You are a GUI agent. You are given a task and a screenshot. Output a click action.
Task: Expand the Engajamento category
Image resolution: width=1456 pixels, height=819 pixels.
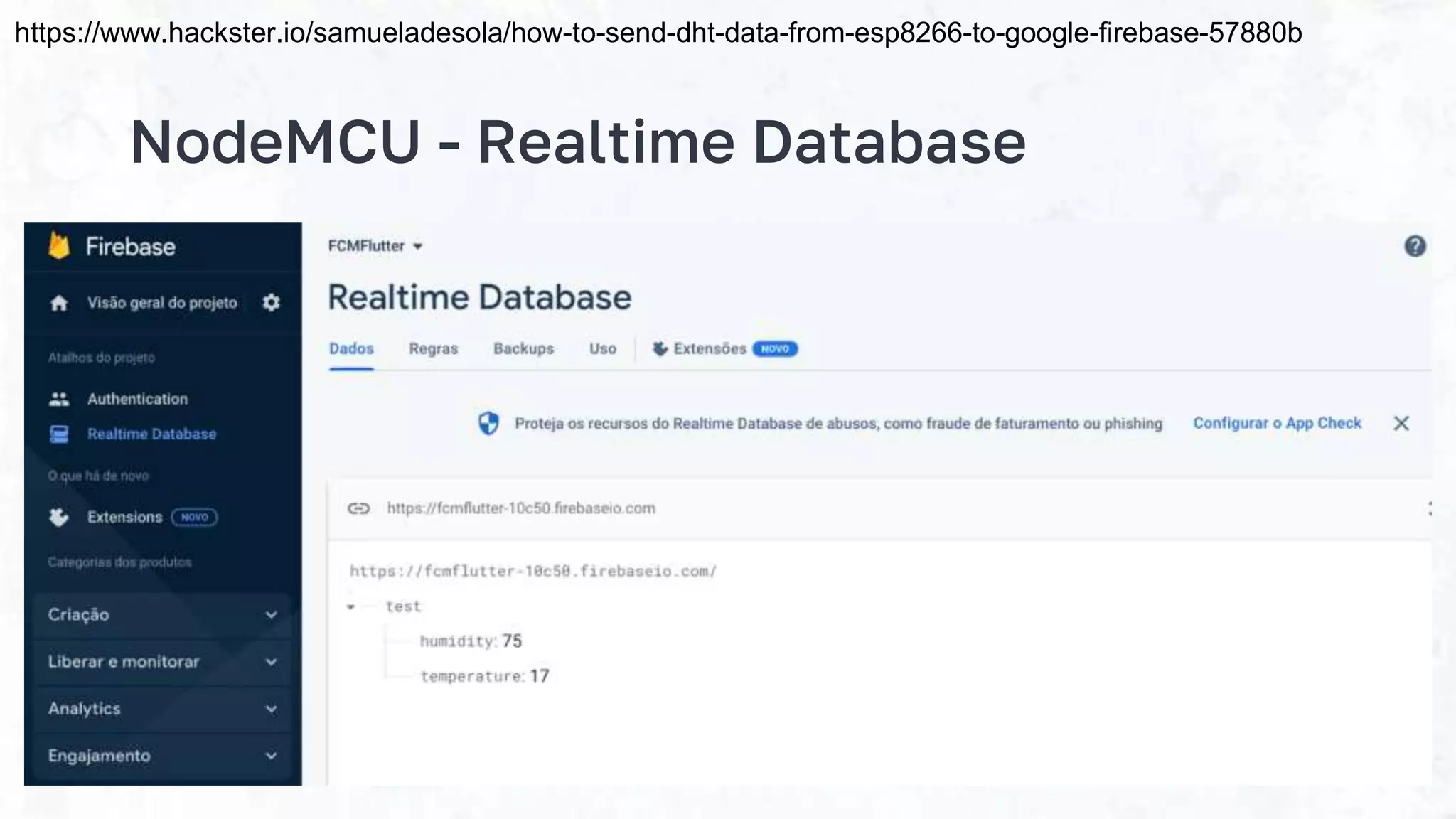click(x=163, y=756)
